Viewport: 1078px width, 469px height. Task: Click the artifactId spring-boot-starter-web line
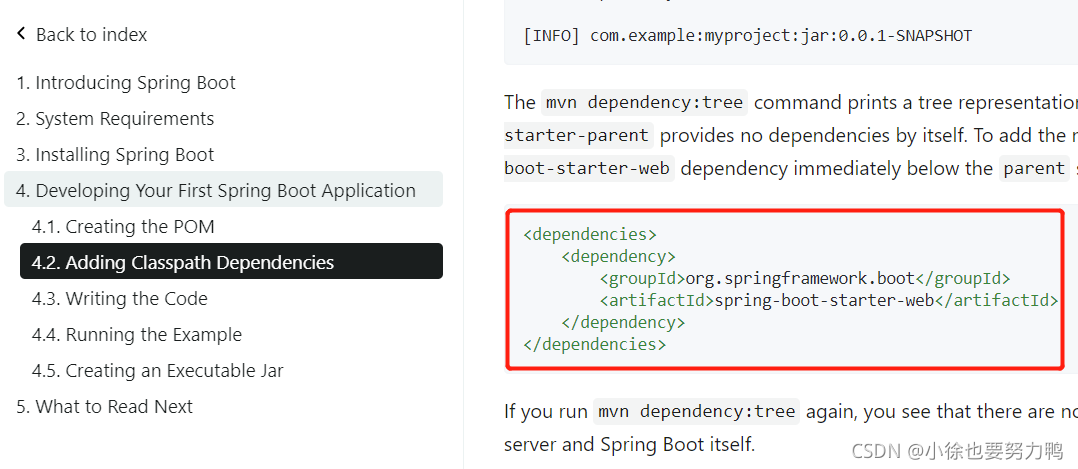pos(828,301)
